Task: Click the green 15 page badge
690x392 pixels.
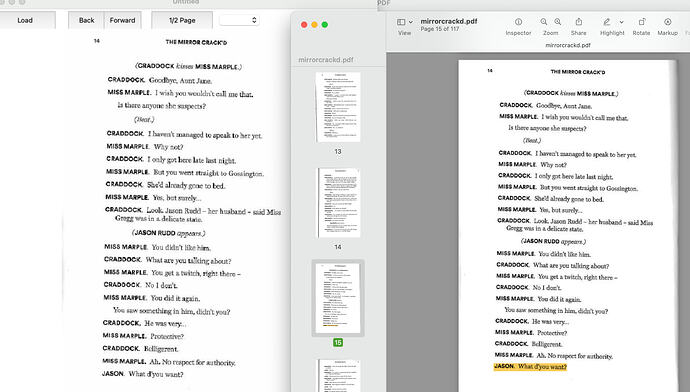Action: coord(338,342)
